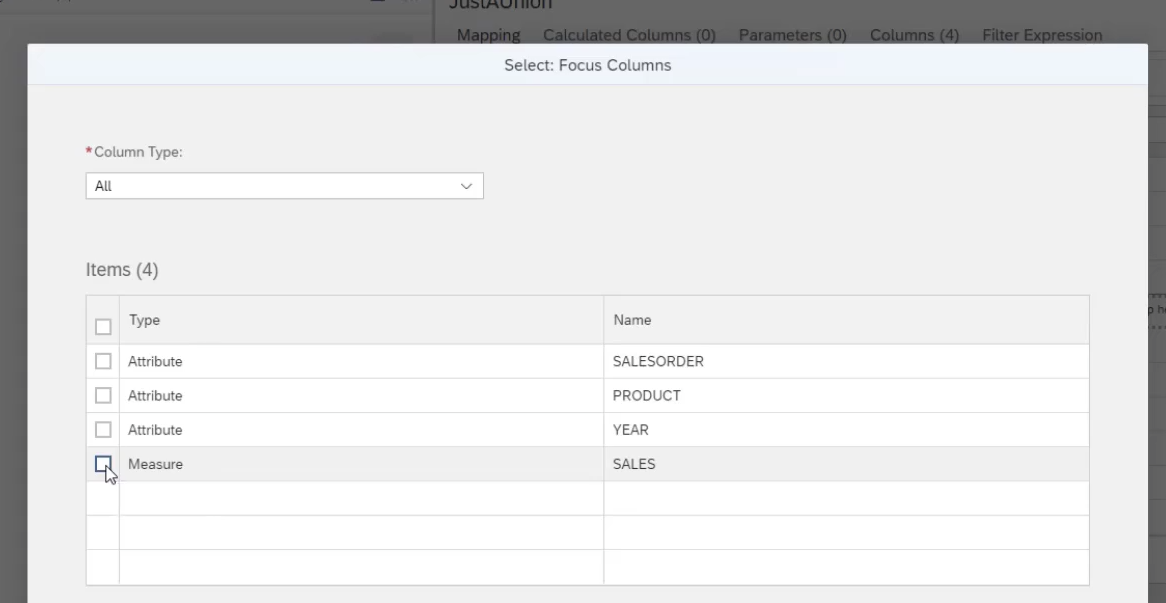Image resolution: width=1166 pixels, height=603 pixels.
Task: Click the Attribute type cell in YEAR row
Action: click(x=155, y=430)
